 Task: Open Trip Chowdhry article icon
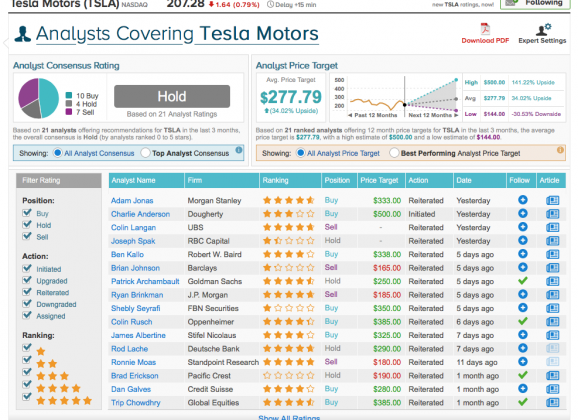[552, 402]
